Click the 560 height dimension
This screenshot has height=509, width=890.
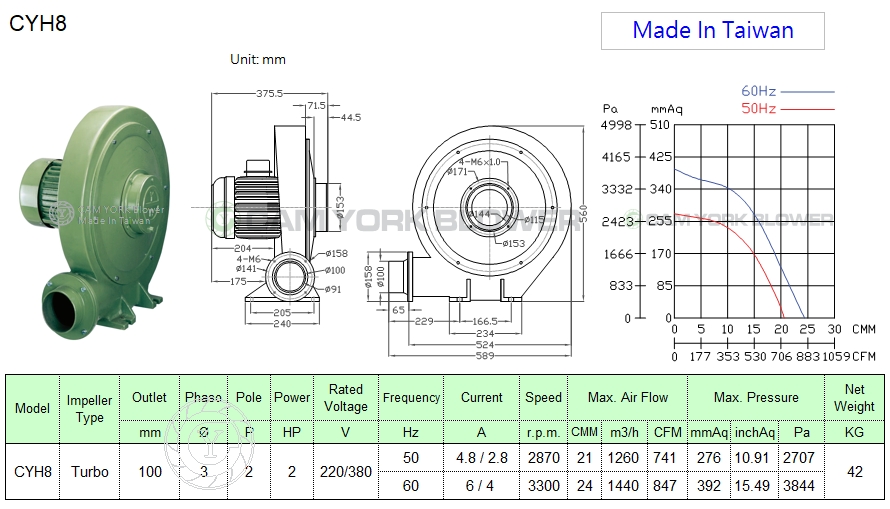583,213
